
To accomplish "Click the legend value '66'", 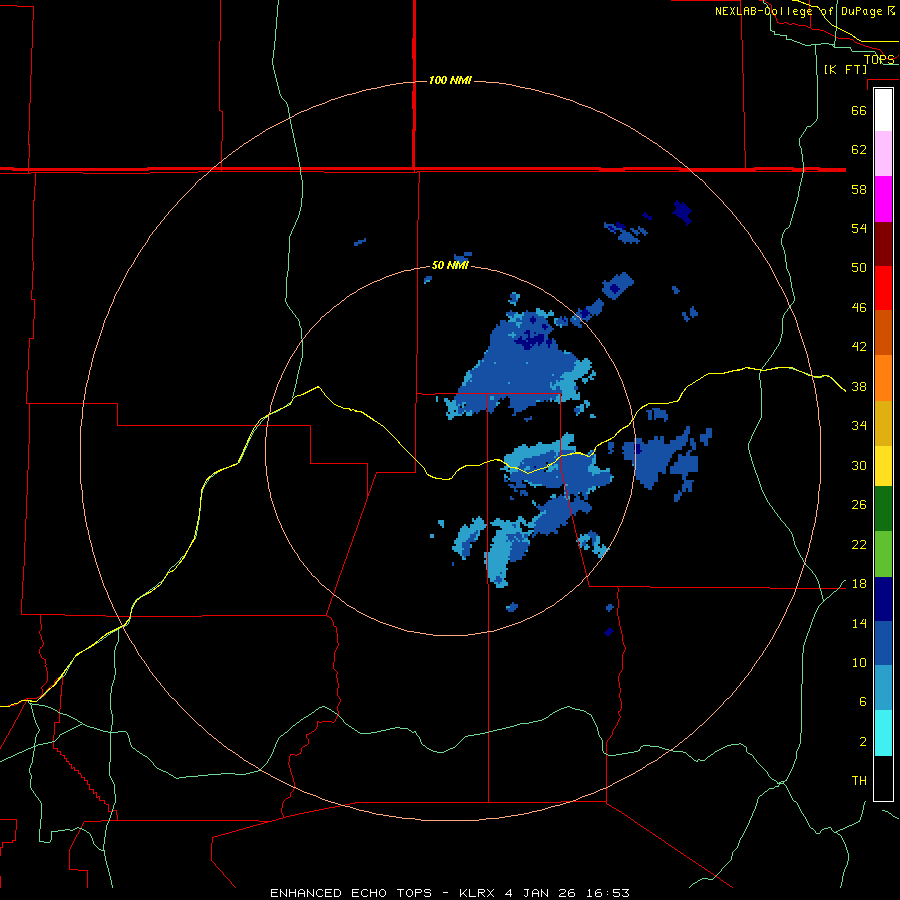I will (x=859, y=110).
